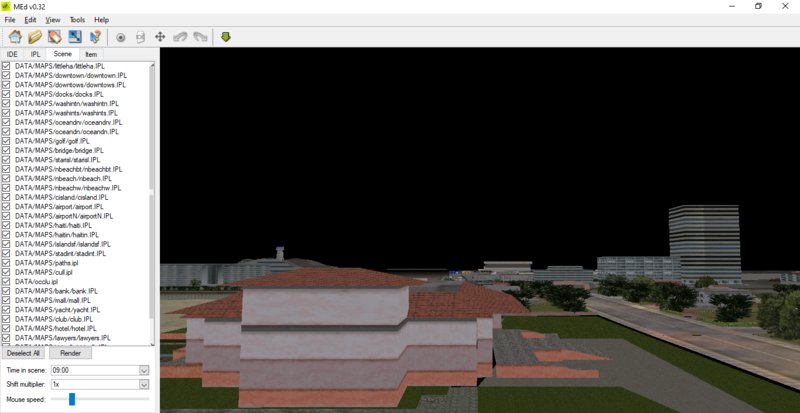Uncheck the airport.IPL checkbox
This screenshot has height=413, width=800.
pos(6,207)
